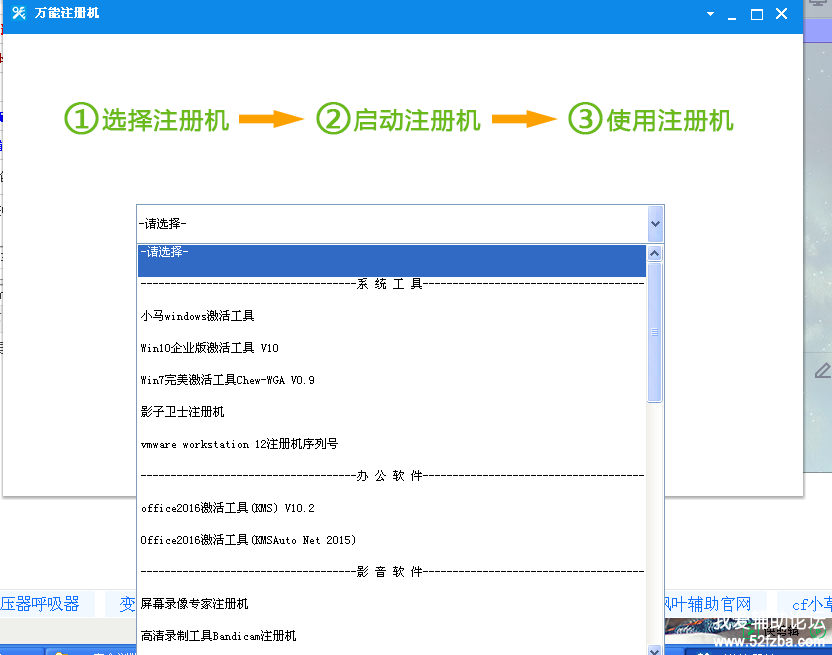This screenshot has height=655, width=832.
Task: Pick Office2016激活工具(KMSAuto Net 2015)
Action: point(249,540)
